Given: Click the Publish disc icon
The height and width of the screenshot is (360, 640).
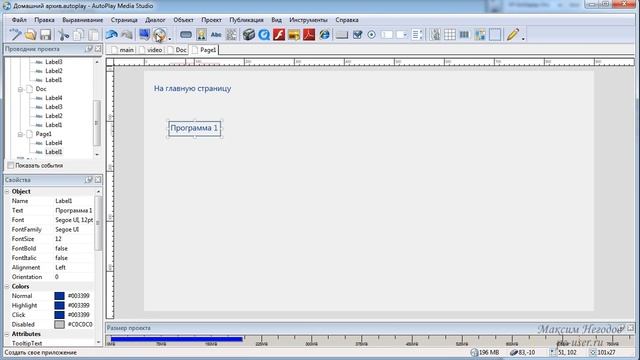Looking at the screenshot, I should (160, 35).
